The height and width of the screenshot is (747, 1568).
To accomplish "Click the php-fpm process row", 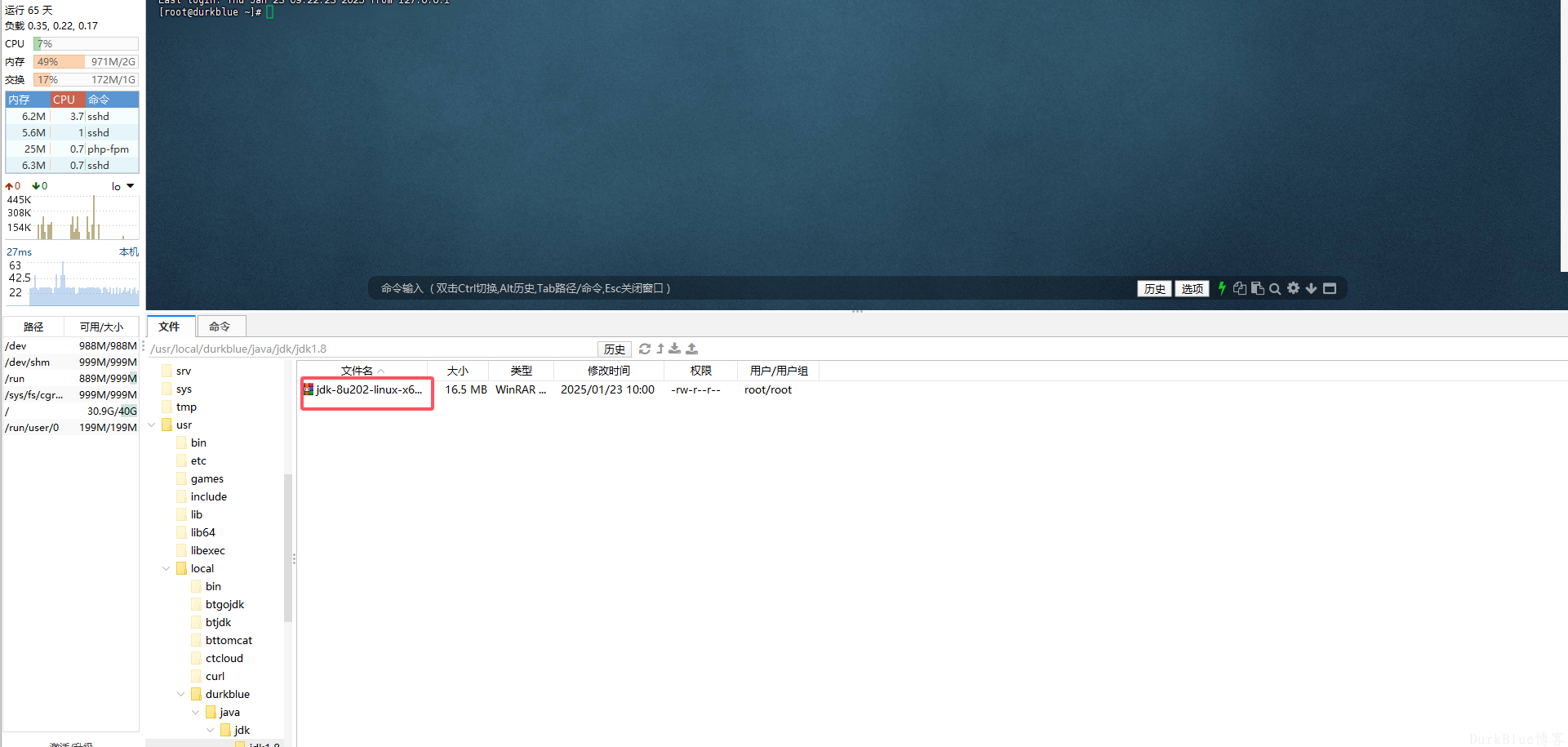I will tap(73, 149).
